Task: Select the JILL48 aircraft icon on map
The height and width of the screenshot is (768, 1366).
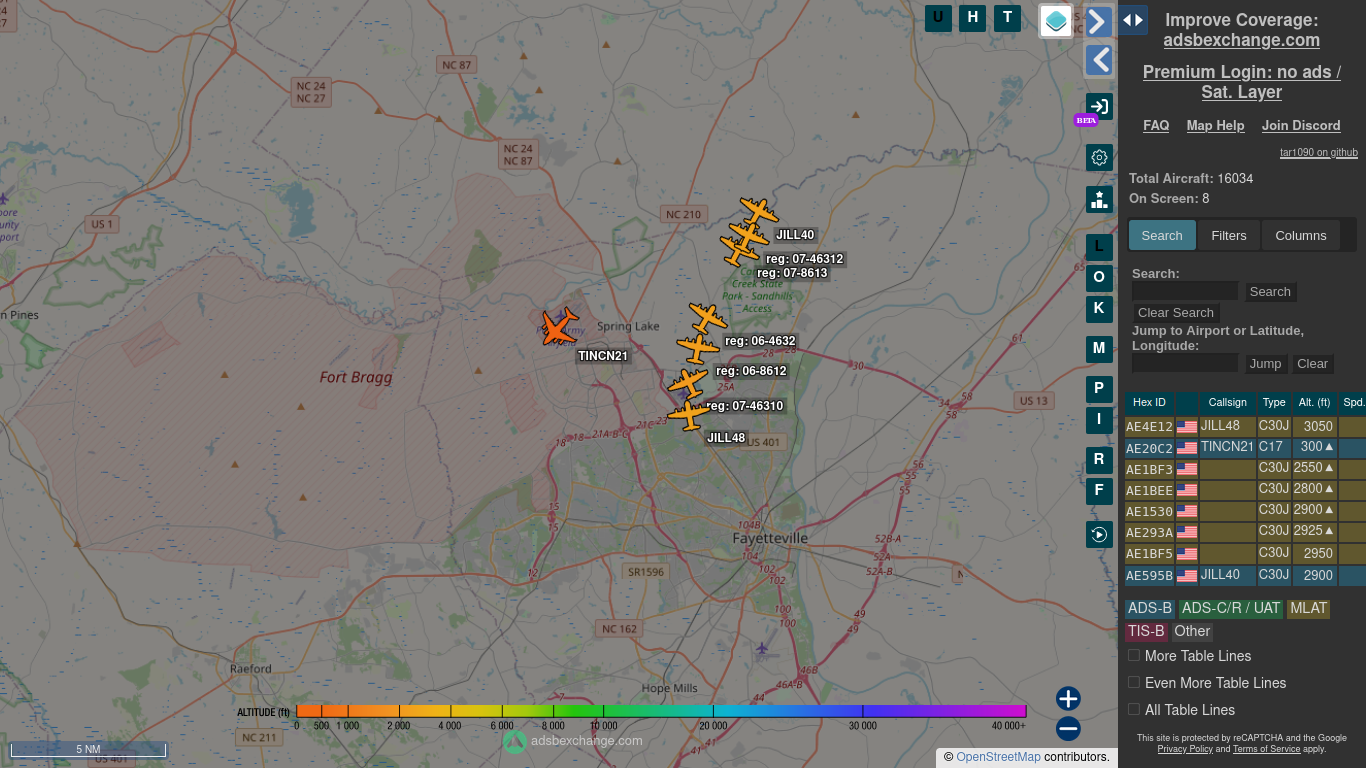Action: [x=688, y=413]
